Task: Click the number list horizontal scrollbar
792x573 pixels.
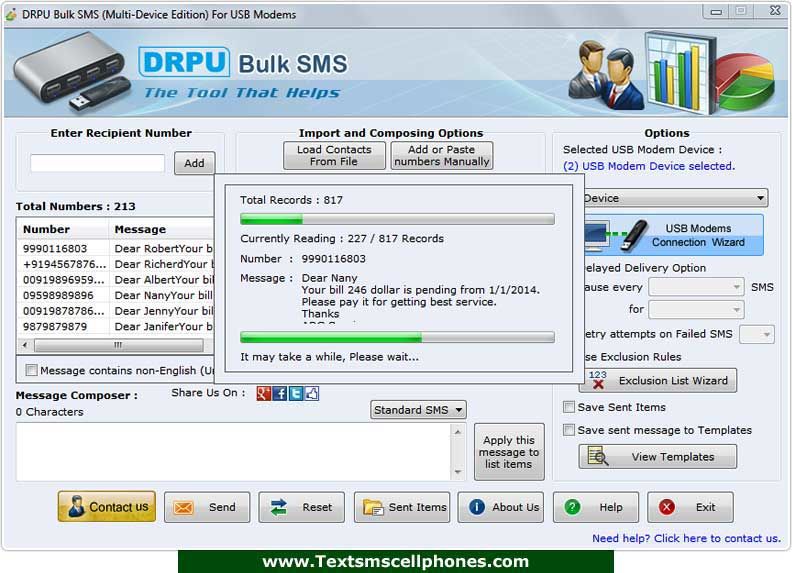Action: coord(119,345)
